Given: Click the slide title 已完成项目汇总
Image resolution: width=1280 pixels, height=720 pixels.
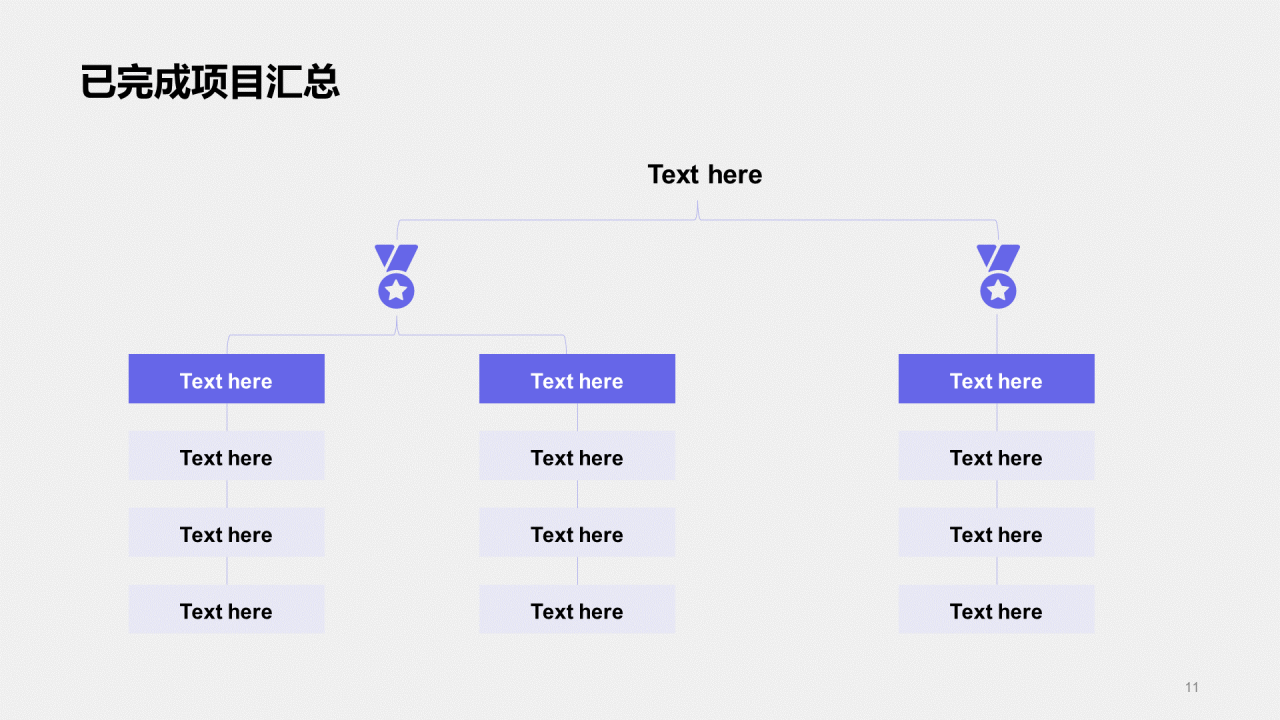Looking at the screenshot, I should pos(210,82).
